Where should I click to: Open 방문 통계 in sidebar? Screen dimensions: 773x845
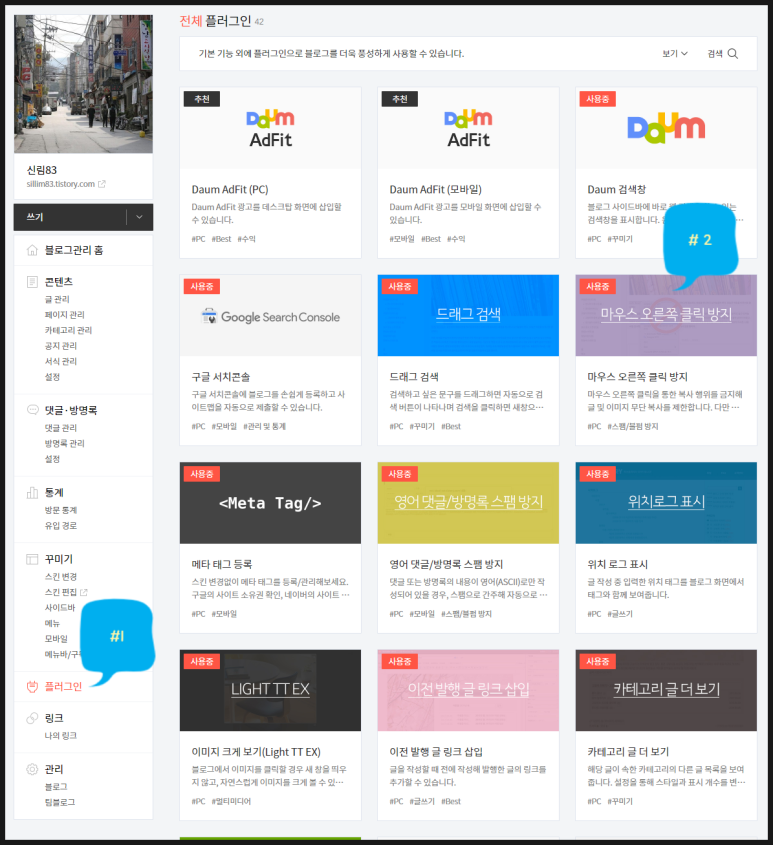tap(61, 510)
